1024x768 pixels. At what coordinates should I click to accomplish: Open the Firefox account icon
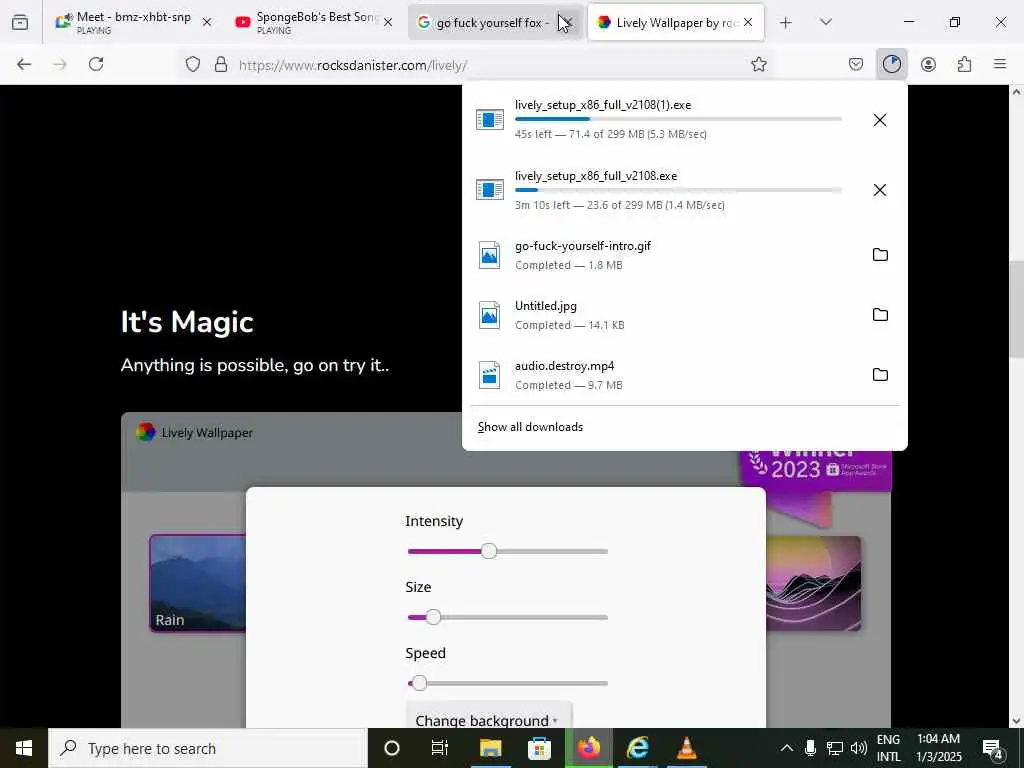(x=928, y=64)
